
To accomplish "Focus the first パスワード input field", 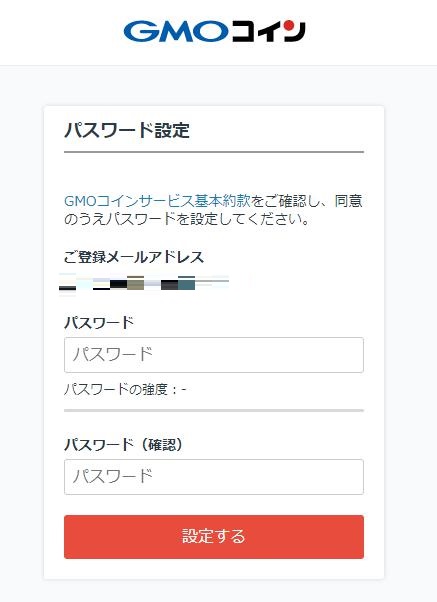I will pyautogui.click(x=214, y=355).
